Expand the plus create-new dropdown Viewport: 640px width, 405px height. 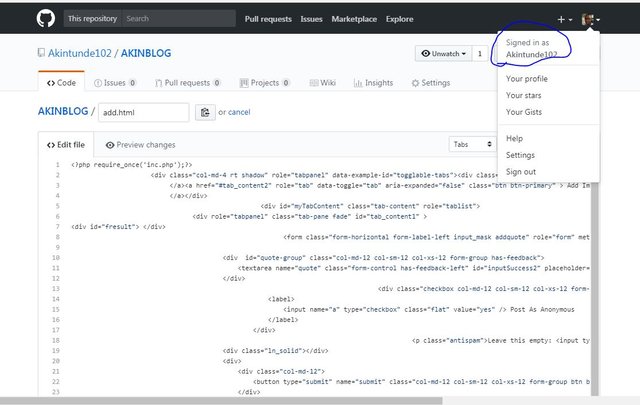565,19
